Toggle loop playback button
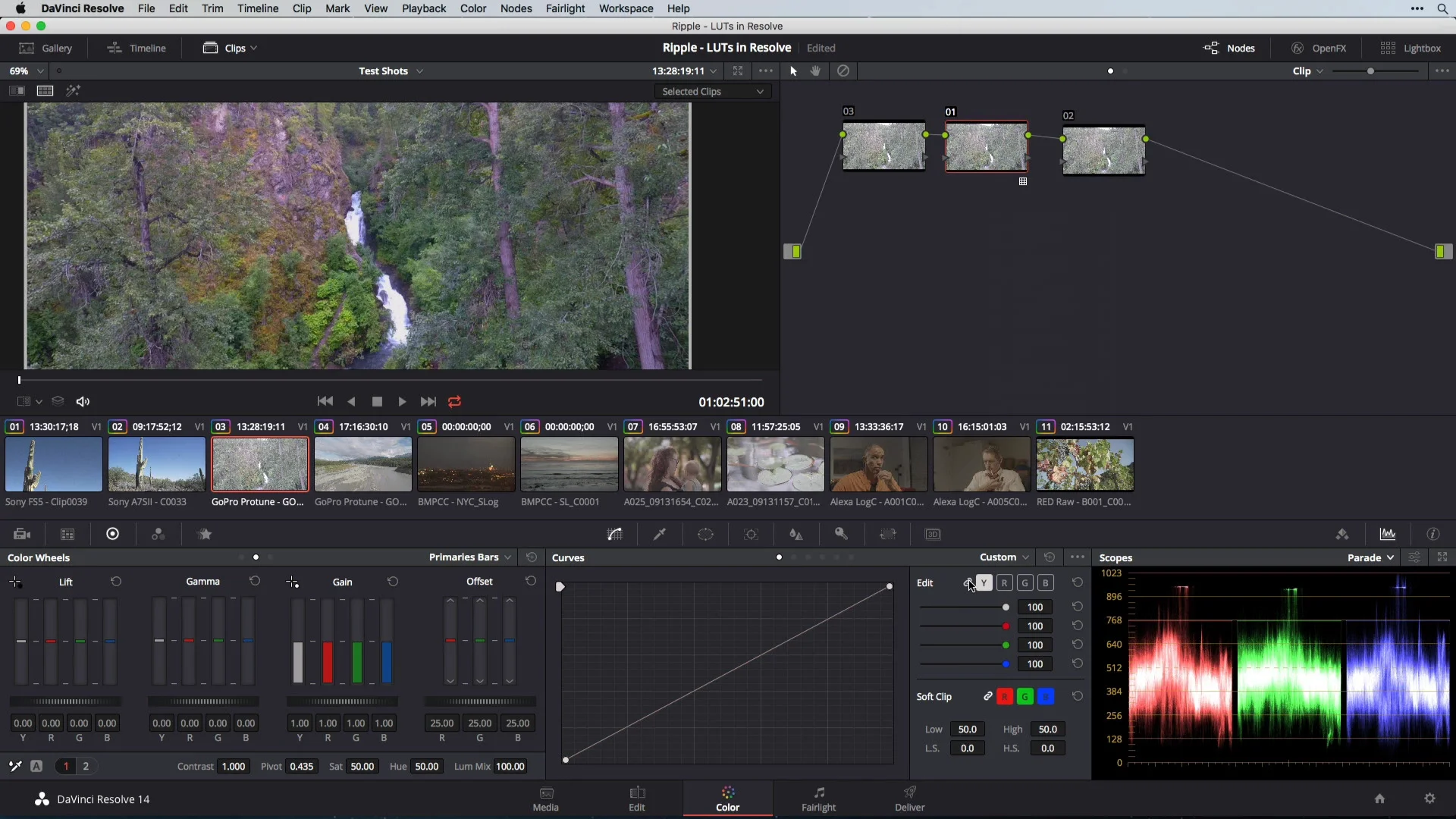This screenshot has width=1456, height=819. (x=455, y=402)
